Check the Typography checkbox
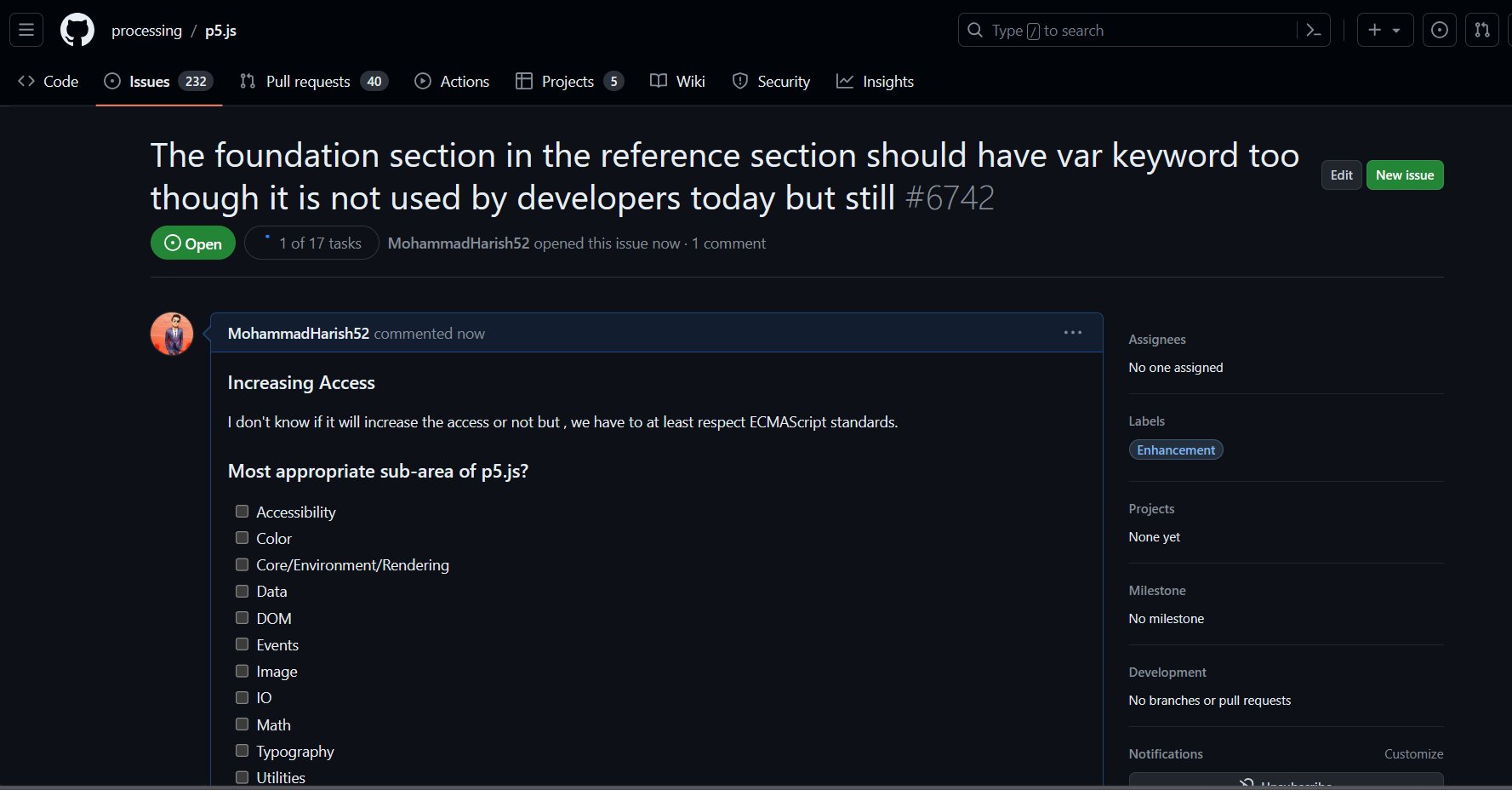The height and width of the screenshot is (790, 1512). [242, 751]
